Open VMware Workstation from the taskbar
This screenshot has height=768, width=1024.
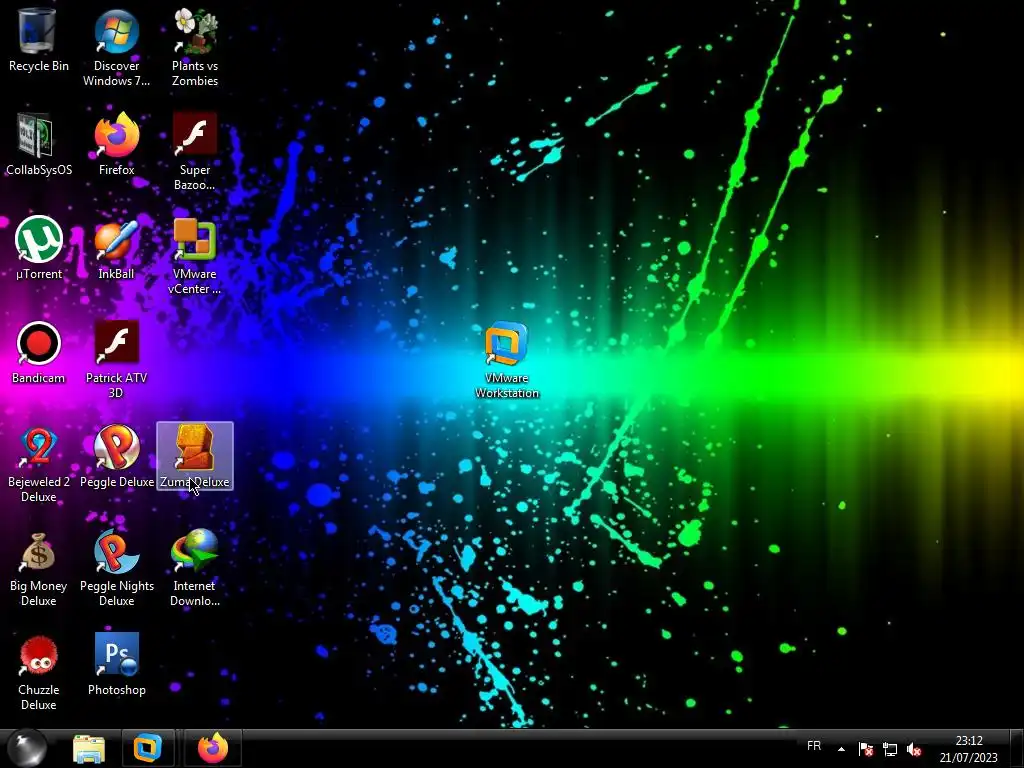[148, 748]
